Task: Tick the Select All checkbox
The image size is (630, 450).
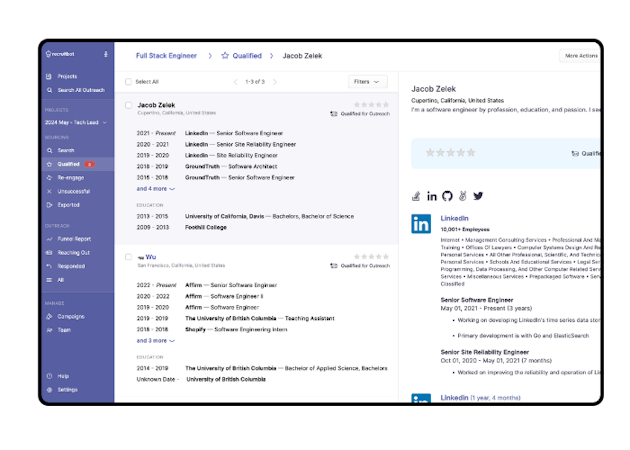Action: (x=128, y=82)
